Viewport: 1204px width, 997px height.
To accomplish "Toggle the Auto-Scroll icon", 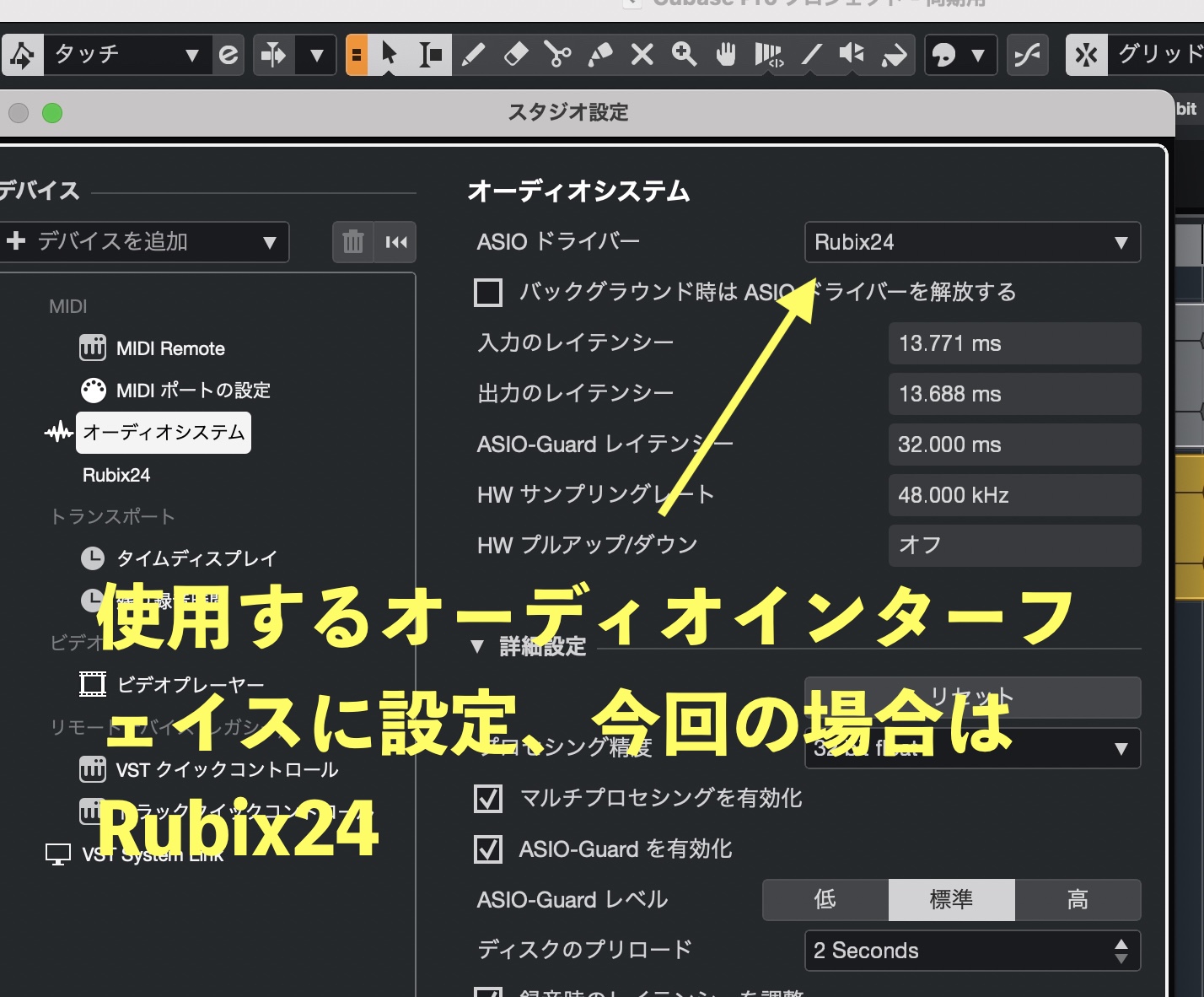I will [273, 56].
